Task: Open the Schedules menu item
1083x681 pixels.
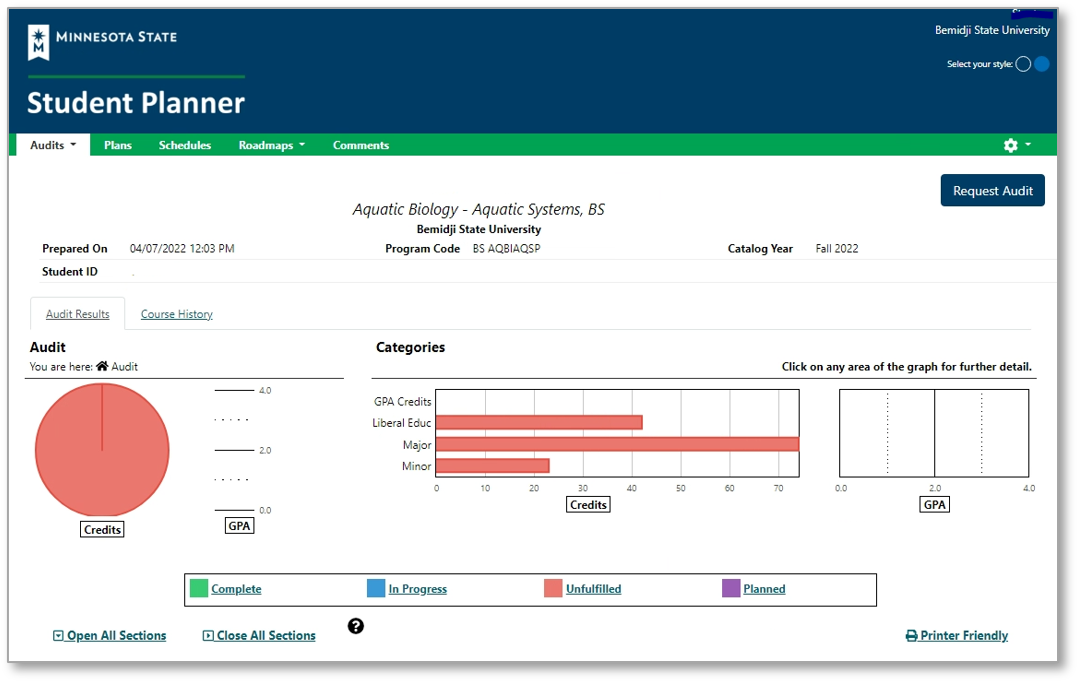Action: pyautogui.click(x=185, y=146)
